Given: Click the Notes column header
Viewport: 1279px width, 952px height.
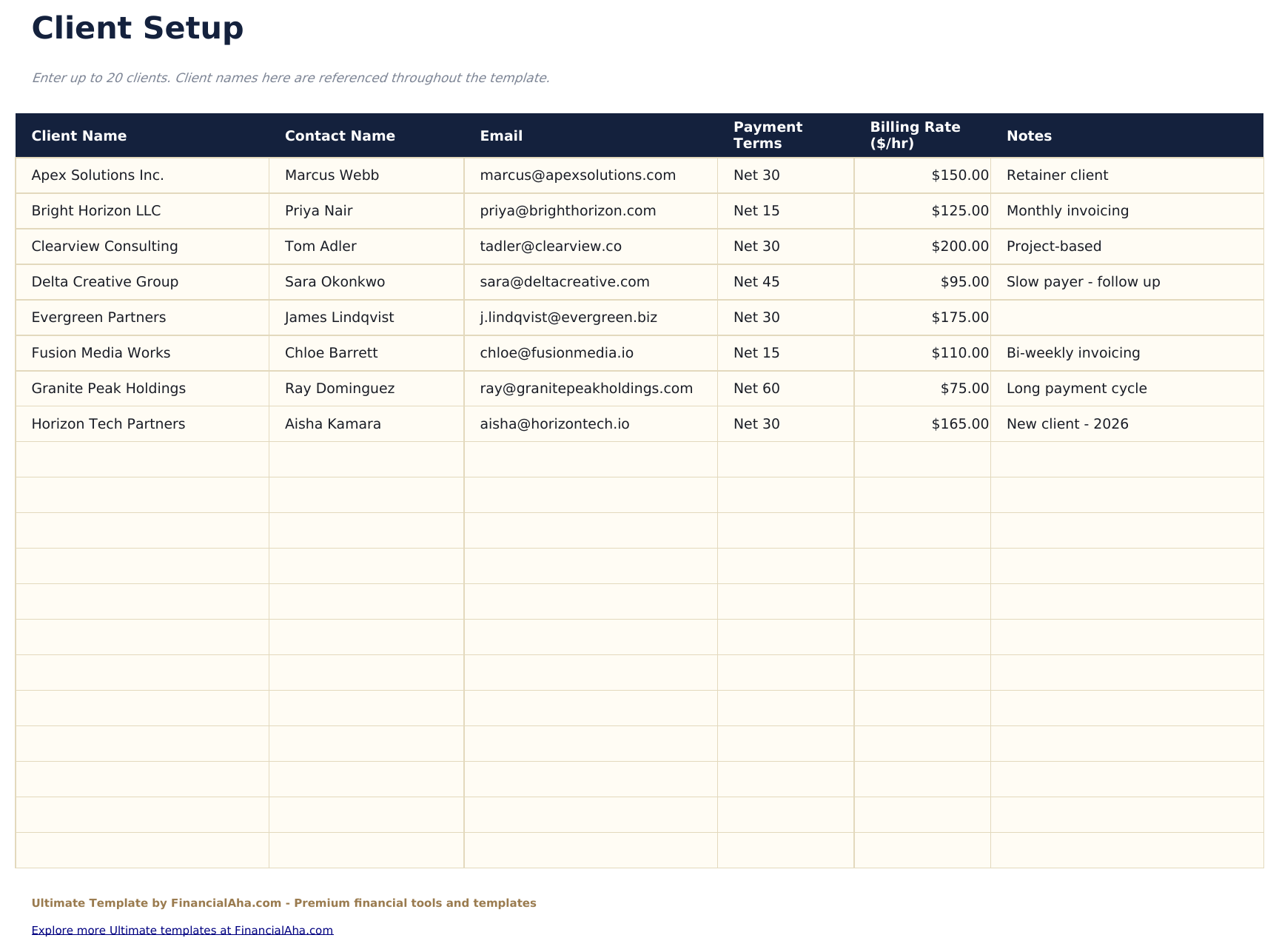Looking at the screenshot, I should 1030,136.
